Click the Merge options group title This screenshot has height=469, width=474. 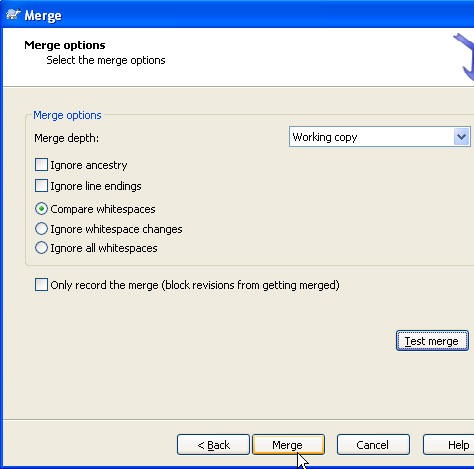coord(67,115)
